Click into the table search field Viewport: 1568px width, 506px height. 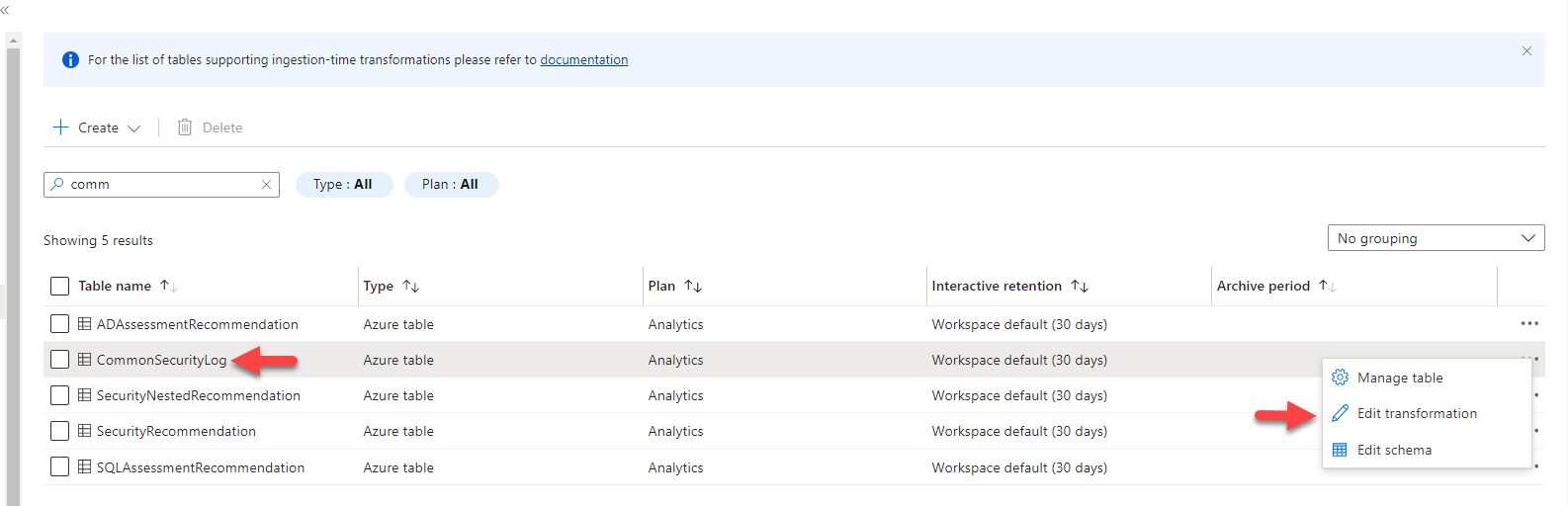coord(158,185)
